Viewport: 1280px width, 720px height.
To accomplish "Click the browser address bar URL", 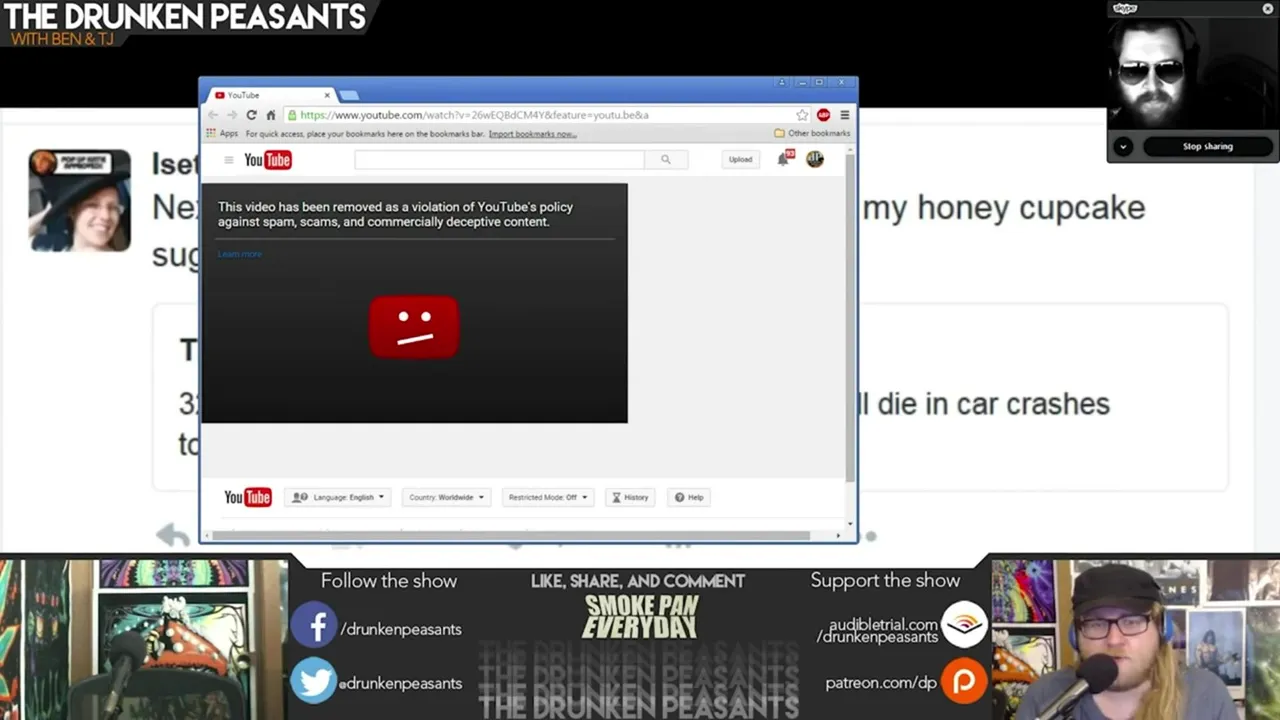I will tap(474, 115).
